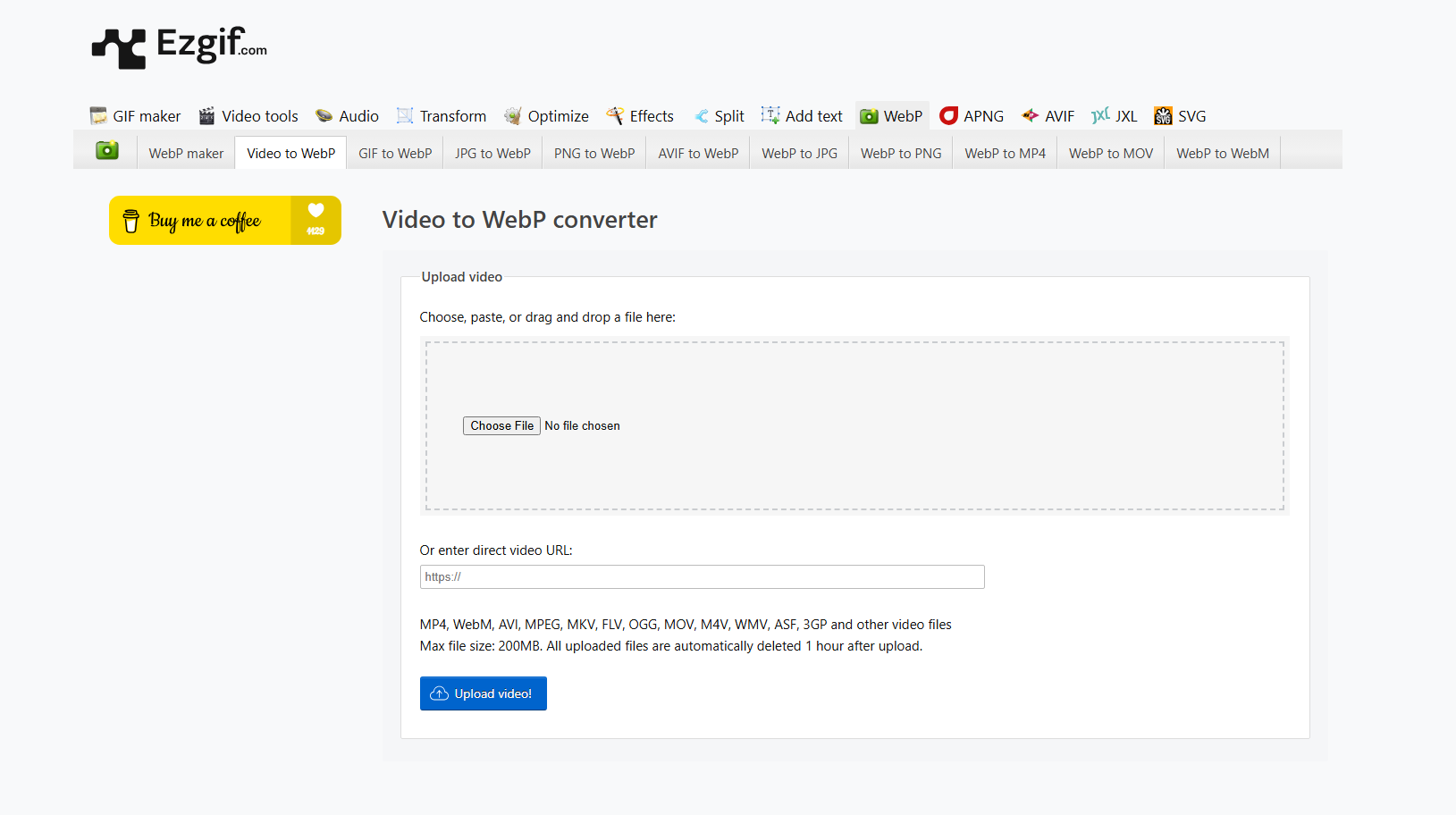The width and height of the screenshot is (1456, 815).
Task: Select the Audio tools icon
Action: [324, 116]
